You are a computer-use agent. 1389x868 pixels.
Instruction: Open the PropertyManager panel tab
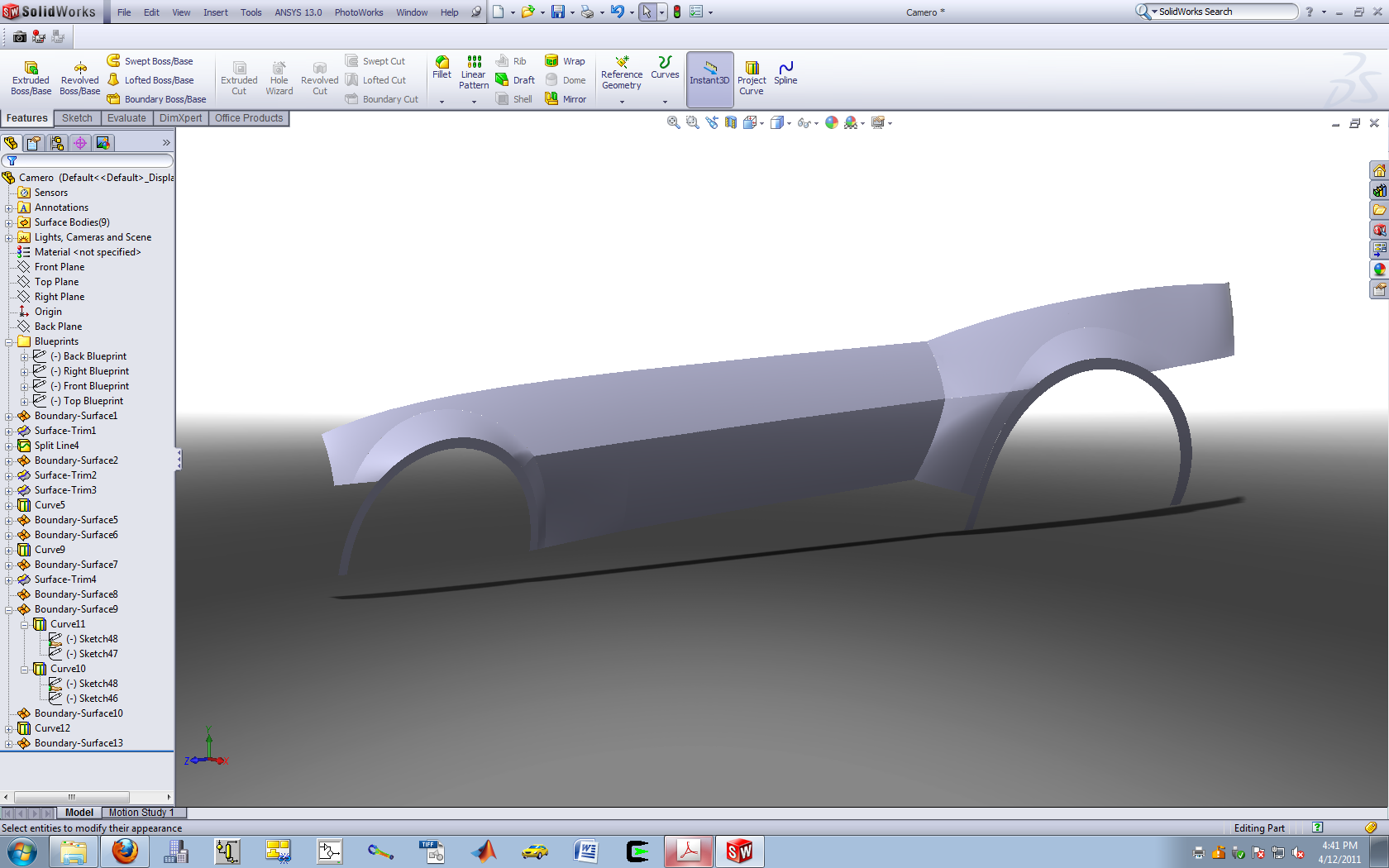click(34, 143)
